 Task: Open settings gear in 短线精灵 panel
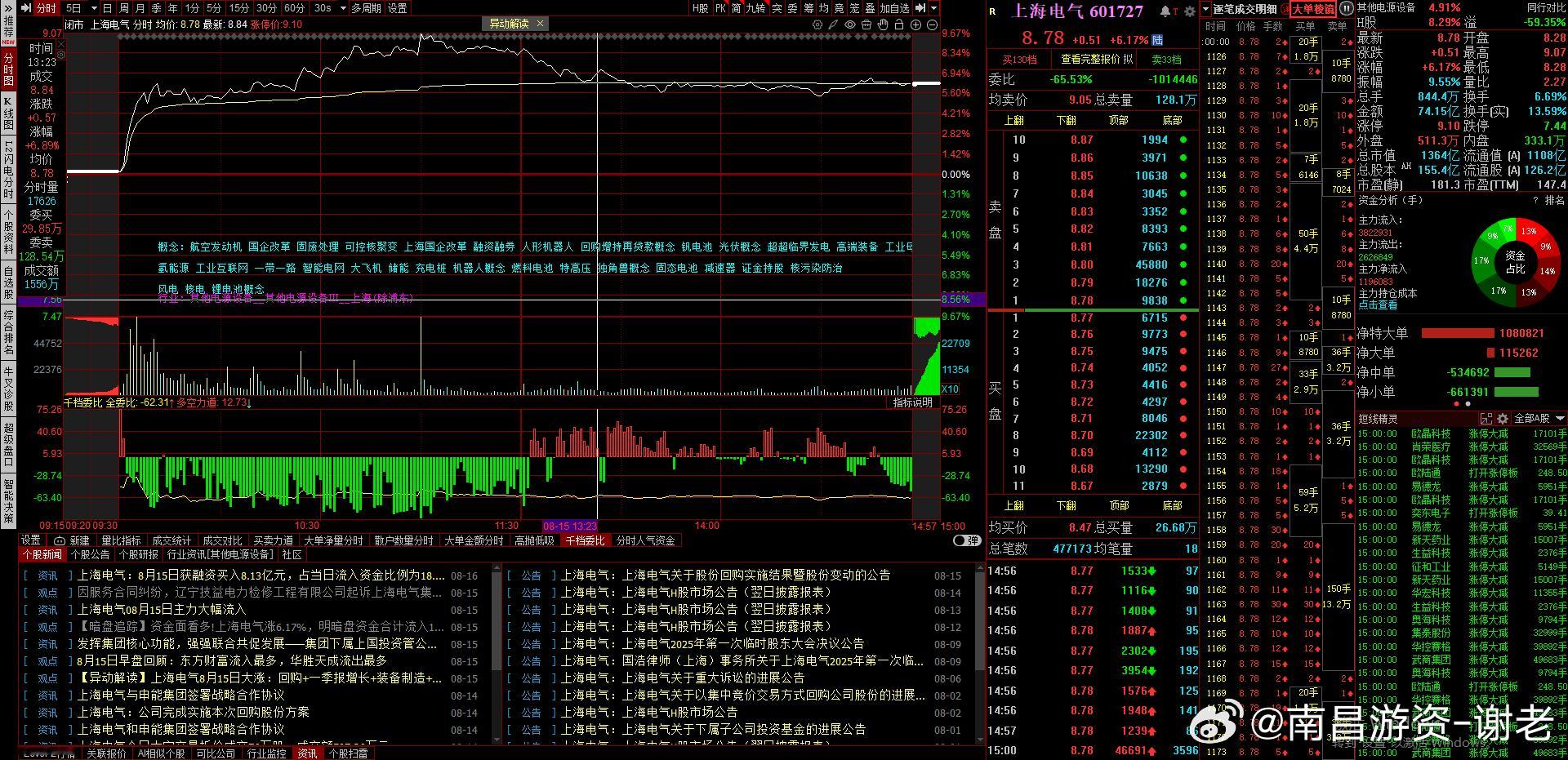pyautogui.click(x=1502, y=419)
